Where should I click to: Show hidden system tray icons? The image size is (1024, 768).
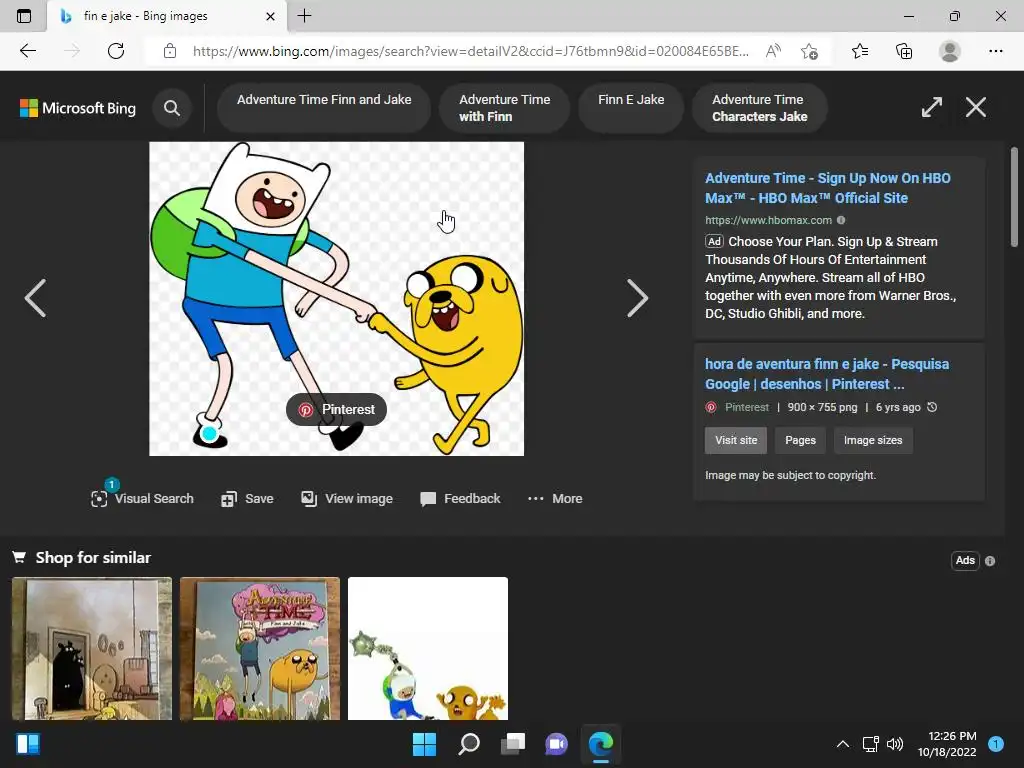pyautogui.click(x=843, y=744)
